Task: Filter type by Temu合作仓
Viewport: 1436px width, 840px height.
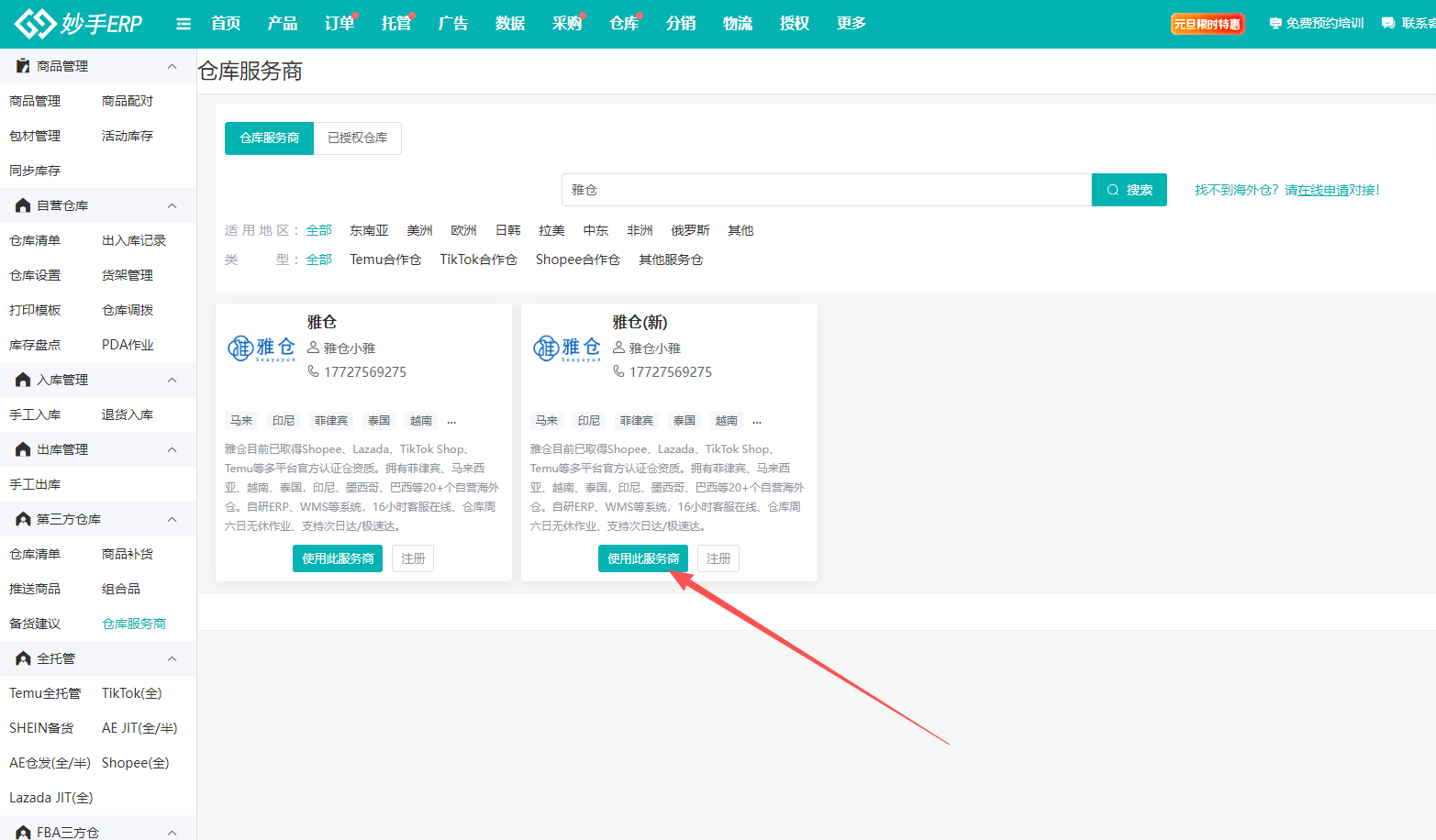Action: tap(385, 260)
